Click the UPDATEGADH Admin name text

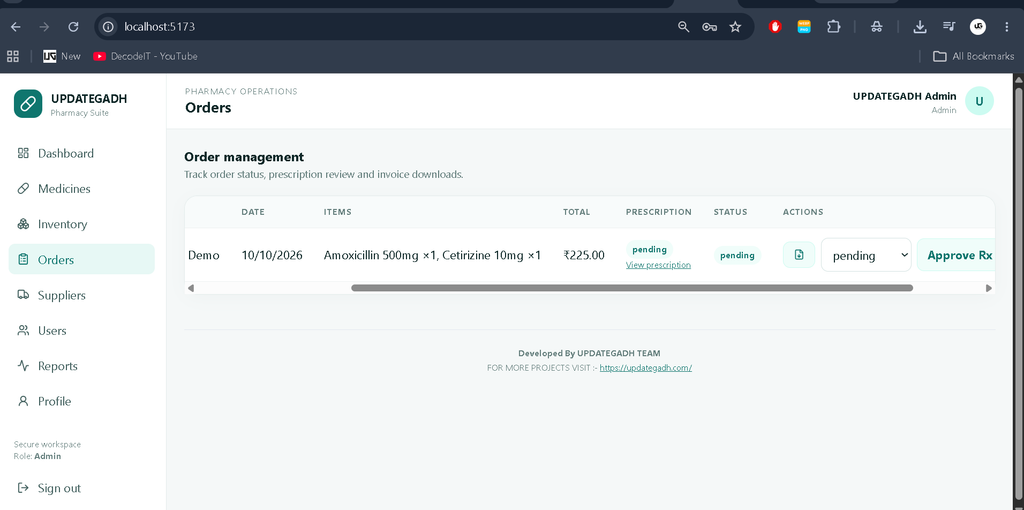904,96
